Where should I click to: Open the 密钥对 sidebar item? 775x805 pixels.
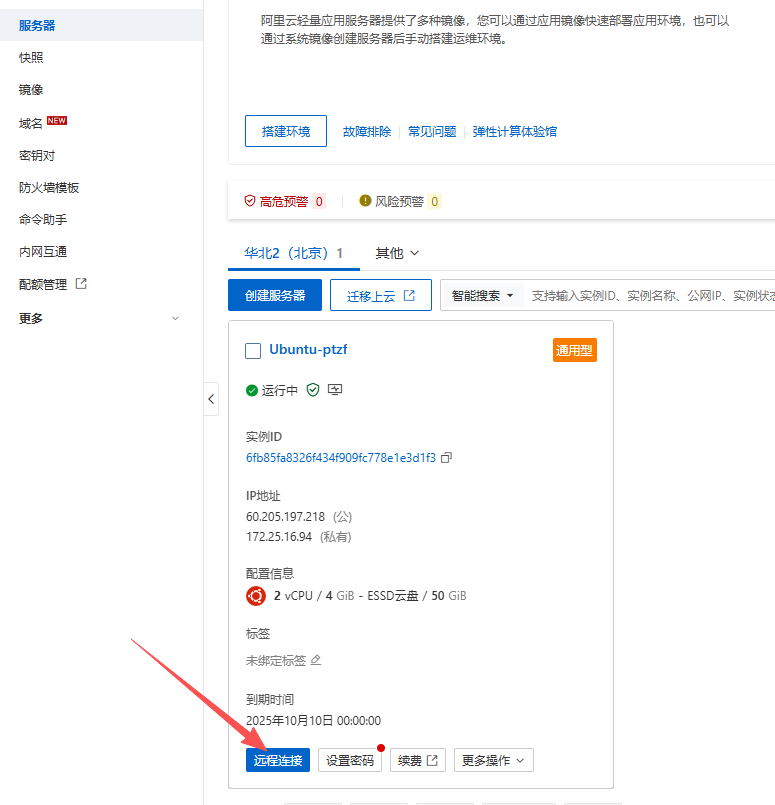point(37,156)
